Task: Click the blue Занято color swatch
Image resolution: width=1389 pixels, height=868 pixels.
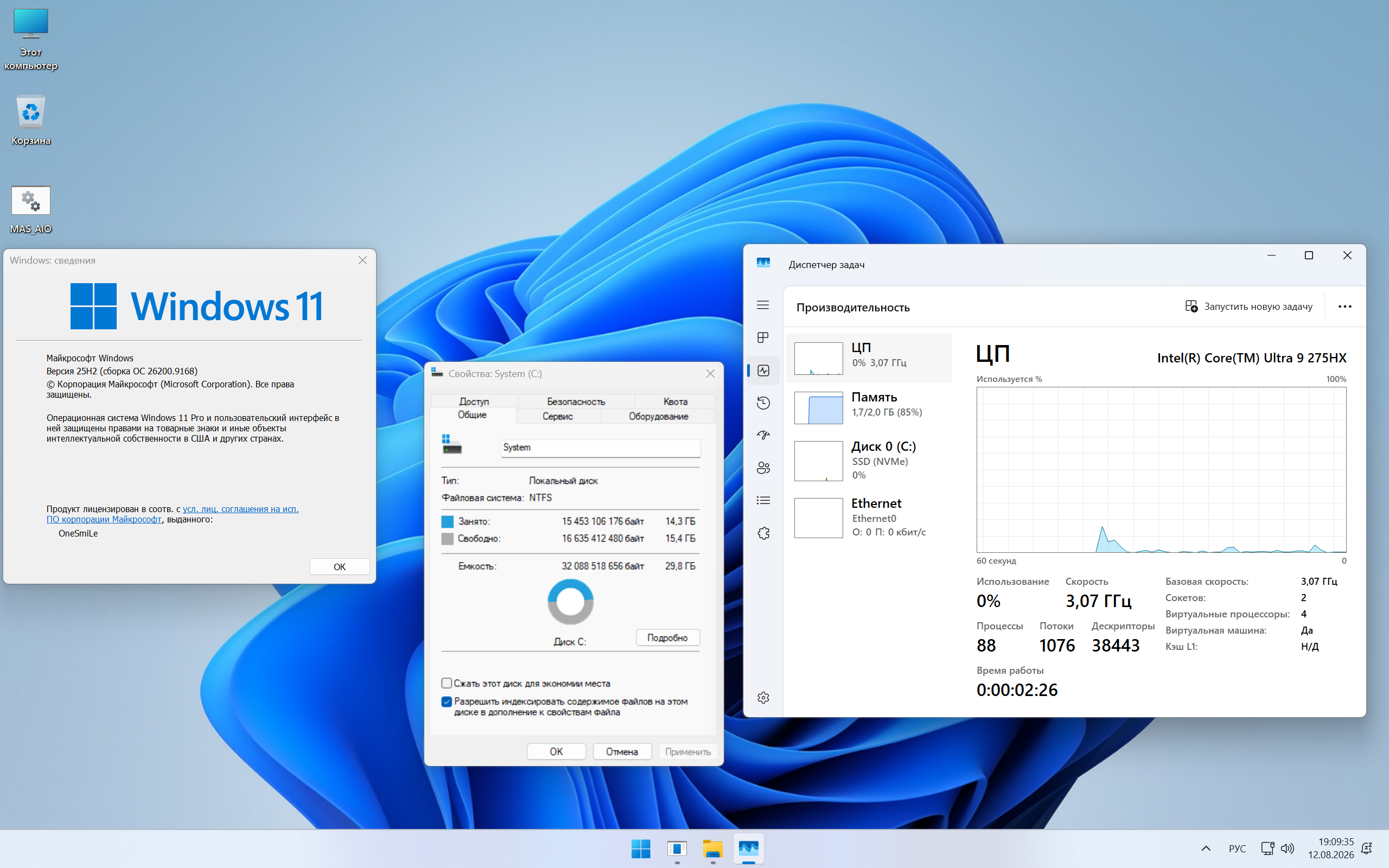Action: pos(447,521)
